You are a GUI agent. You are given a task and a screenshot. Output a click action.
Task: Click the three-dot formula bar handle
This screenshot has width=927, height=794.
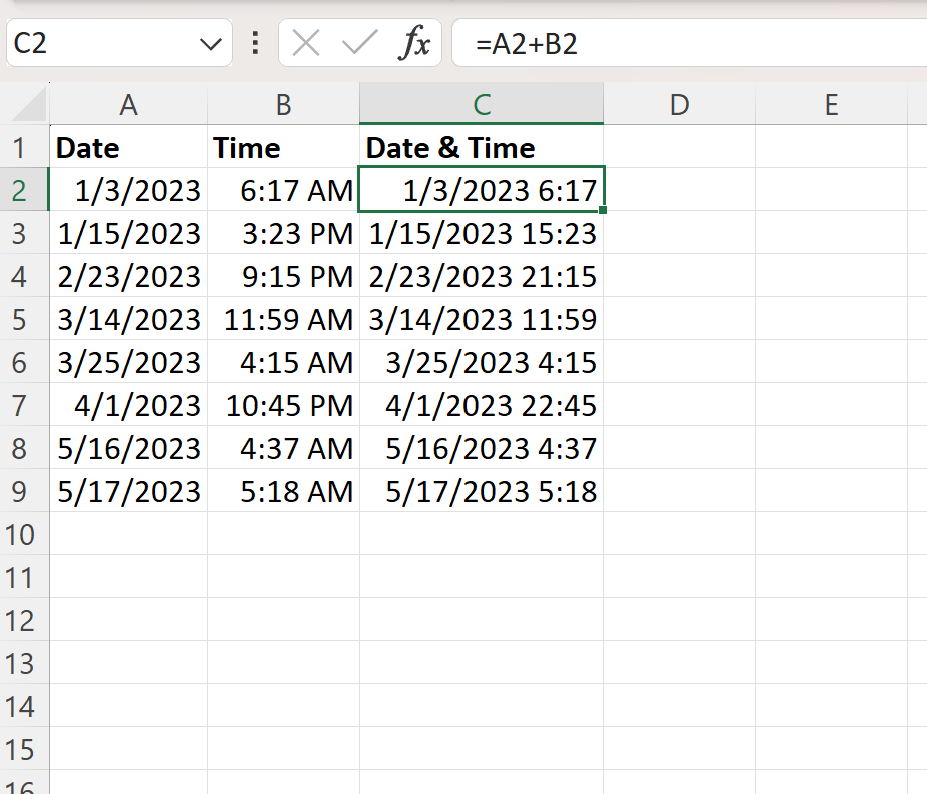point(255,43)
